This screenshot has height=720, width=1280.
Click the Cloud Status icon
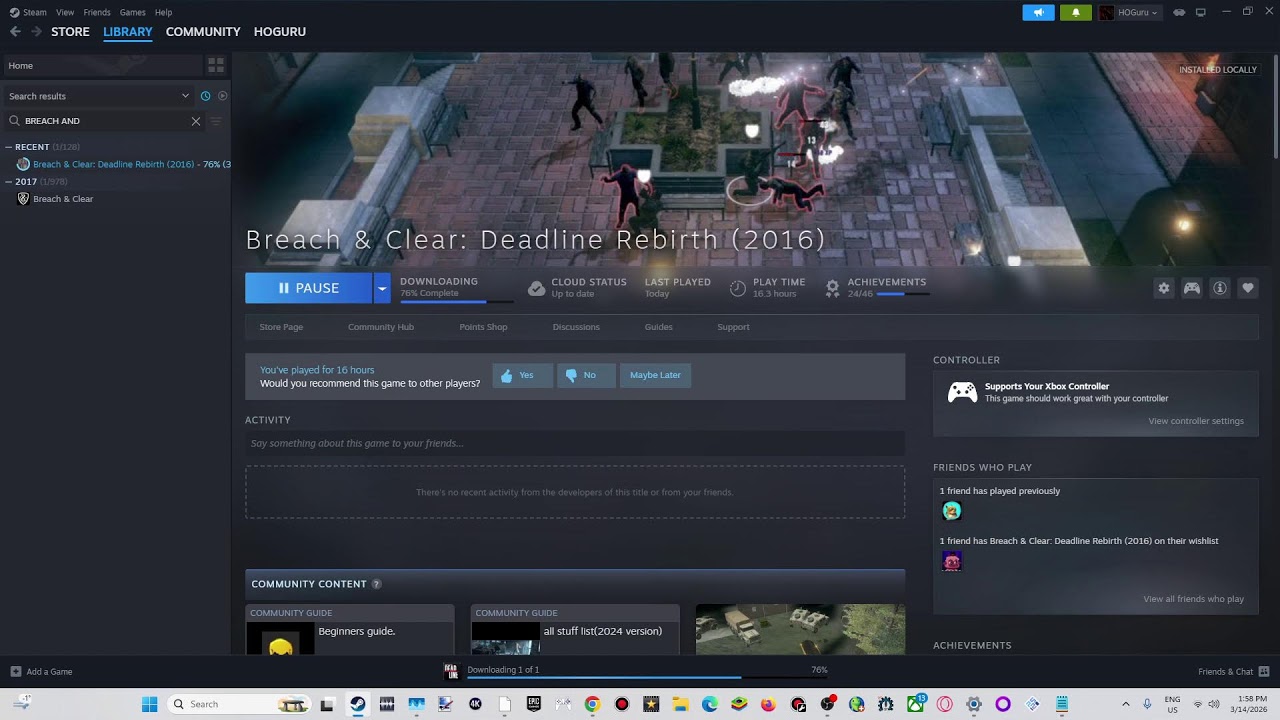click(537, 288)
